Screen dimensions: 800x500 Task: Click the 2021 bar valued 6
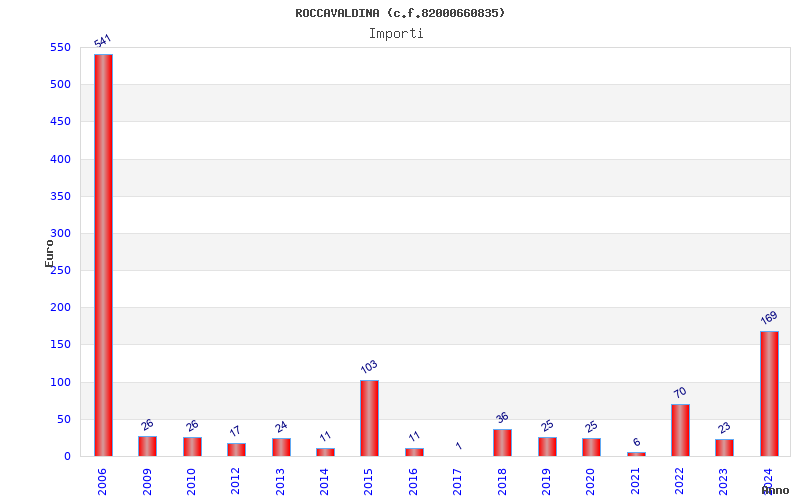[636, 454]
